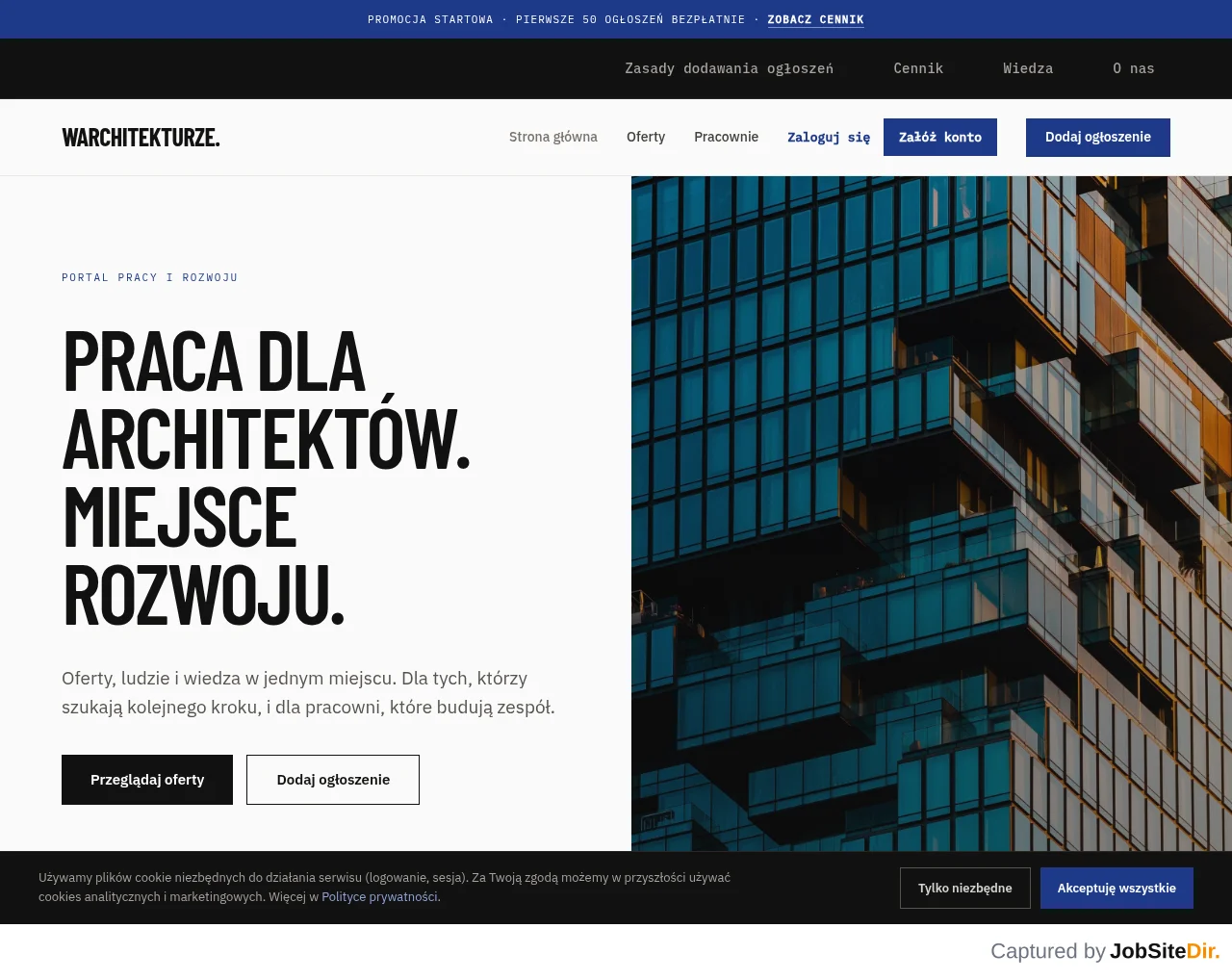Open Pracownie in main navigation
Screen dimensions: 1232x980
(726, 137)
